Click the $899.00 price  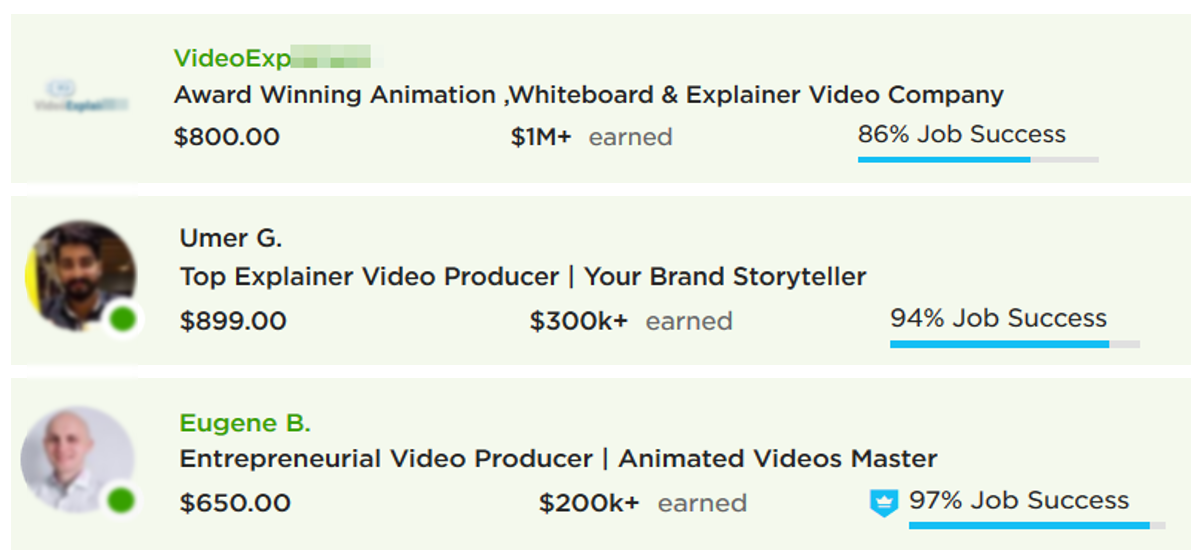(233, 321)
